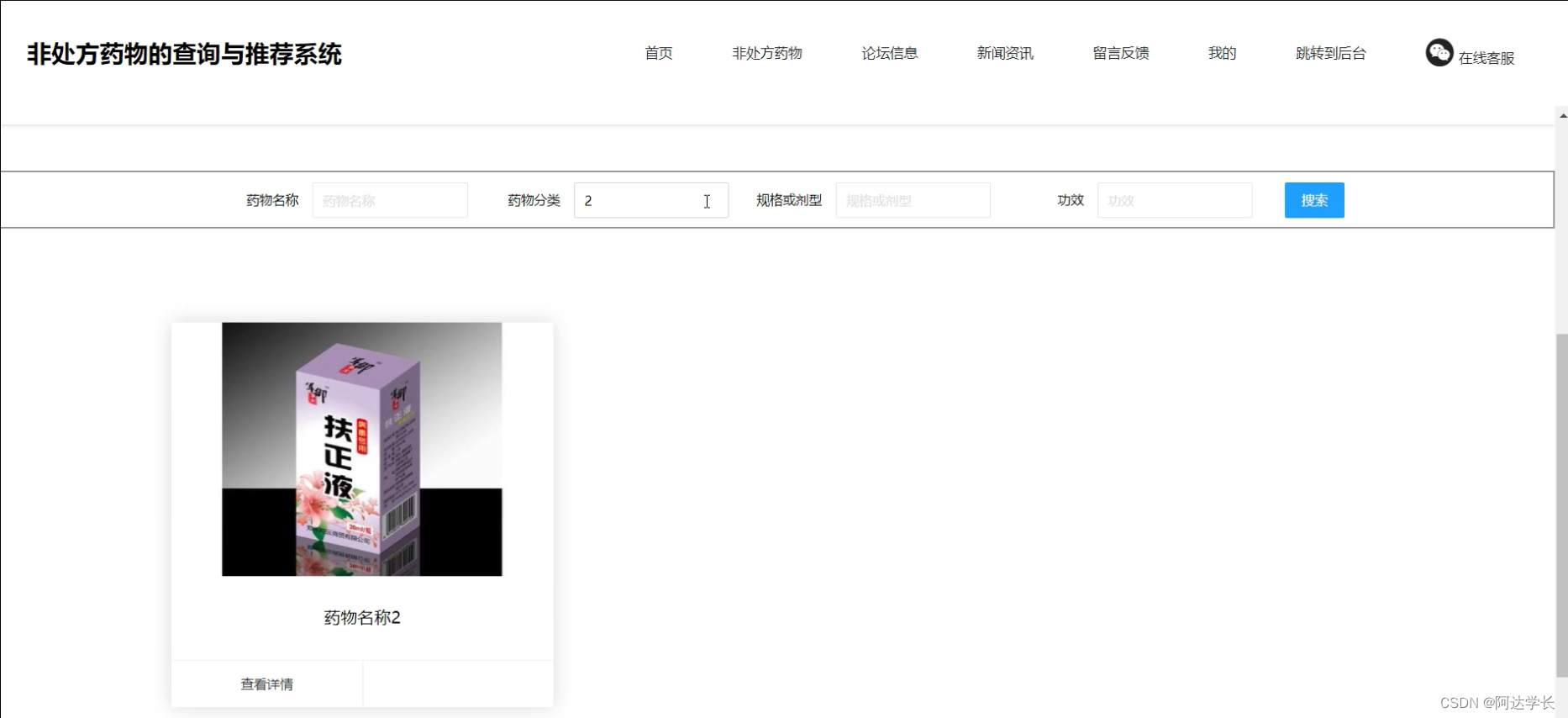Focus the 功效 input field

1175,200
